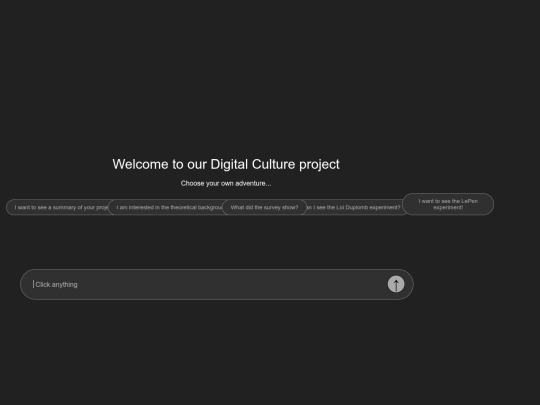Click the "Choose your own adventure..." subtitle

(x=226, y=184)
